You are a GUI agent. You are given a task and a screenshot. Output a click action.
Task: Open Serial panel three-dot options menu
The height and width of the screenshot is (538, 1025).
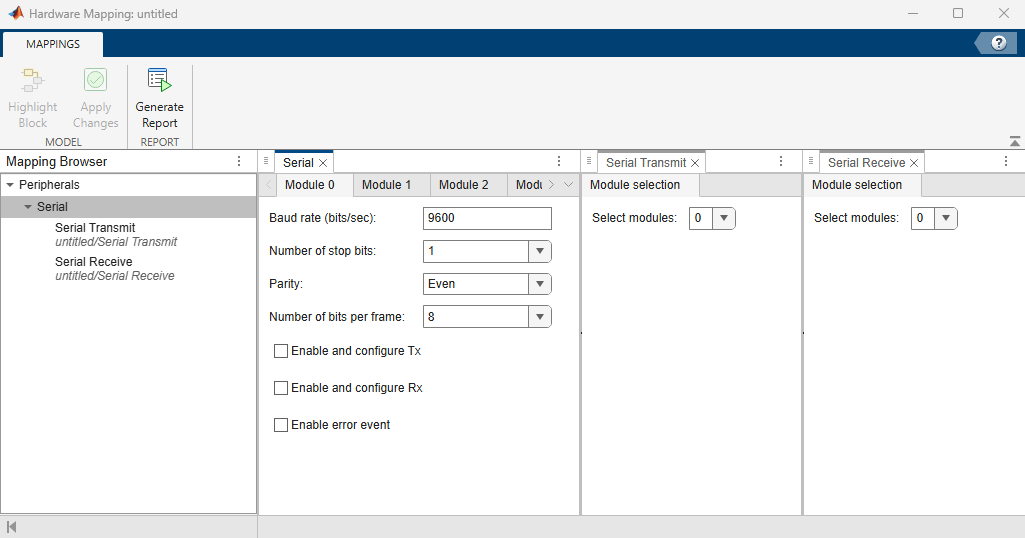tap(559, 161)
